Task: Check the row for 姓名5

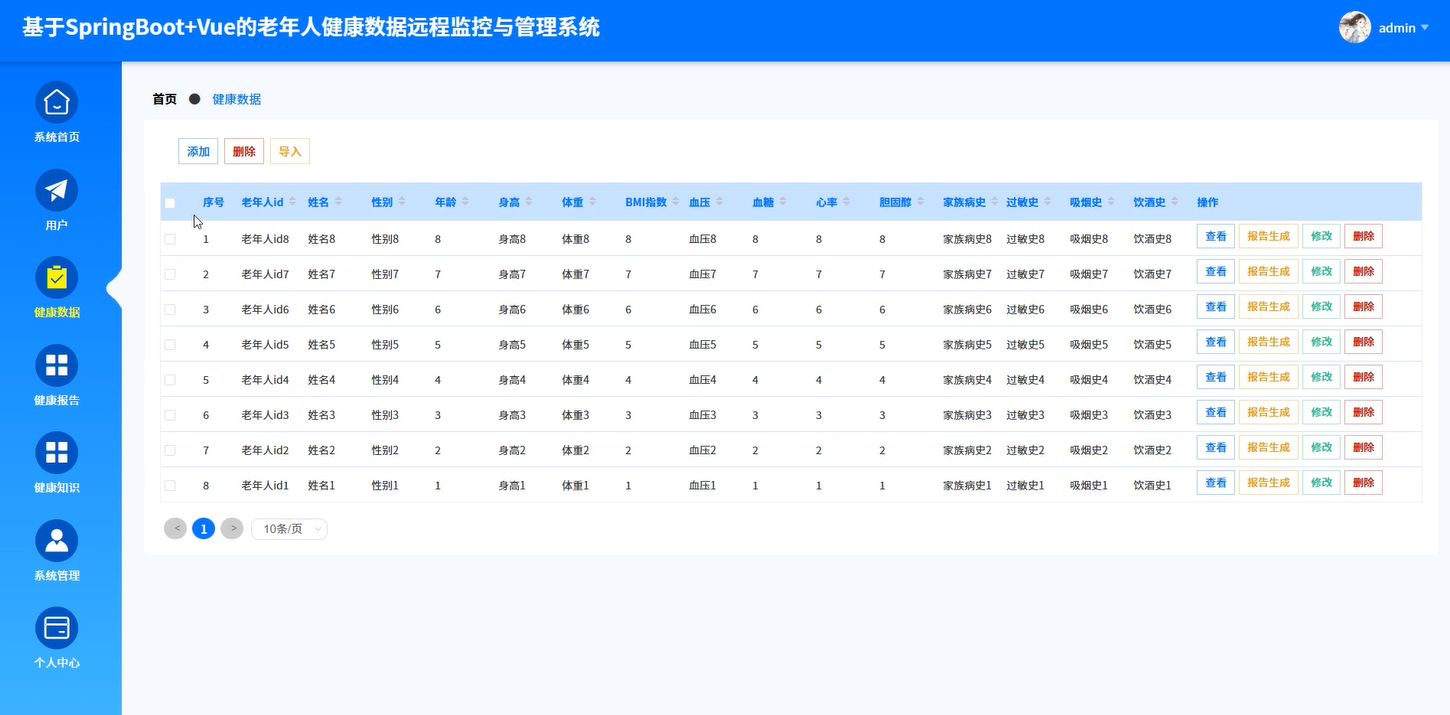Action: pyautogui.click(x=170, y=344)
